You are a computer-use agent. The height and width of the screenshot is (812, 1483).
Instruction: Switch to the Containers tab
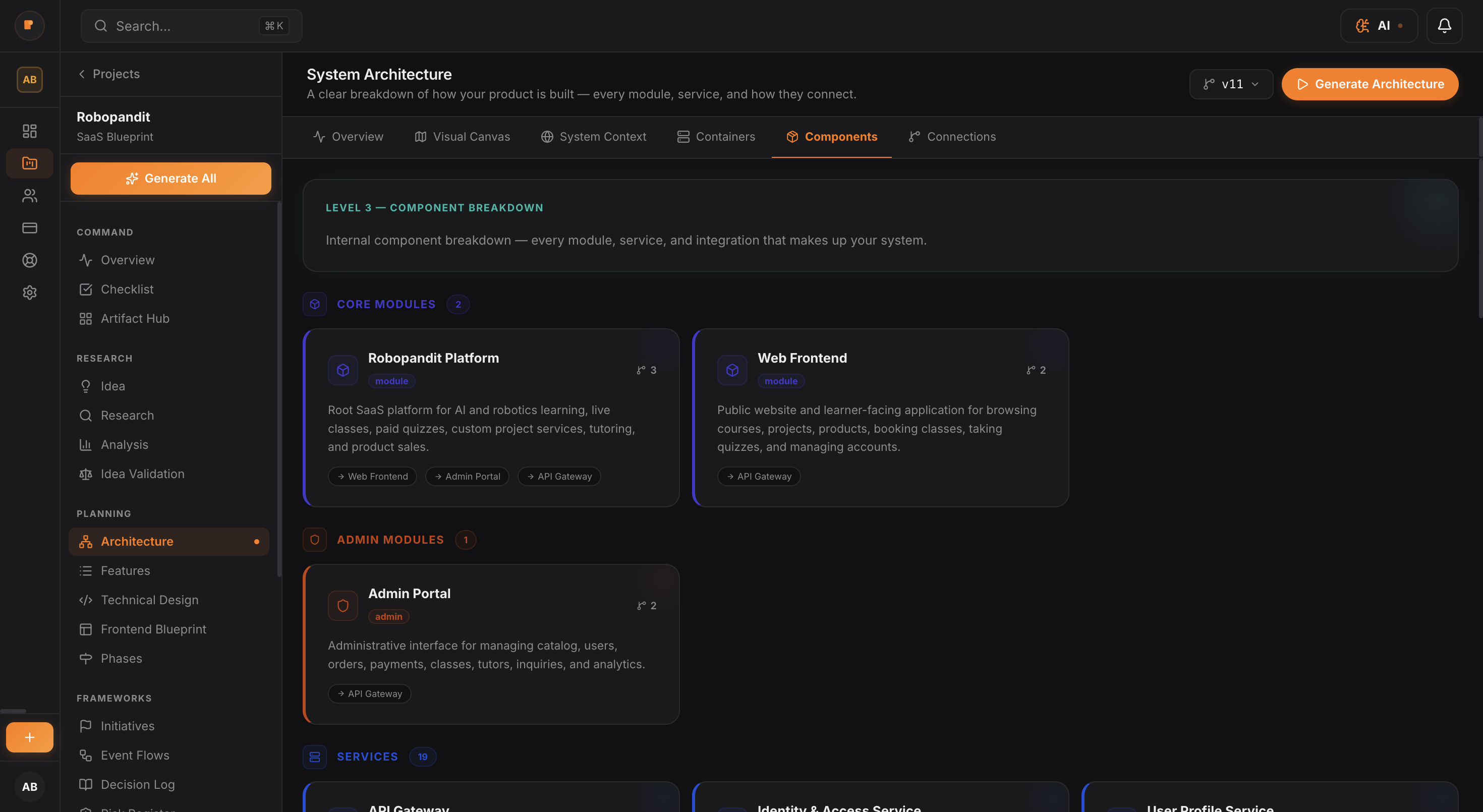point(716,136)
